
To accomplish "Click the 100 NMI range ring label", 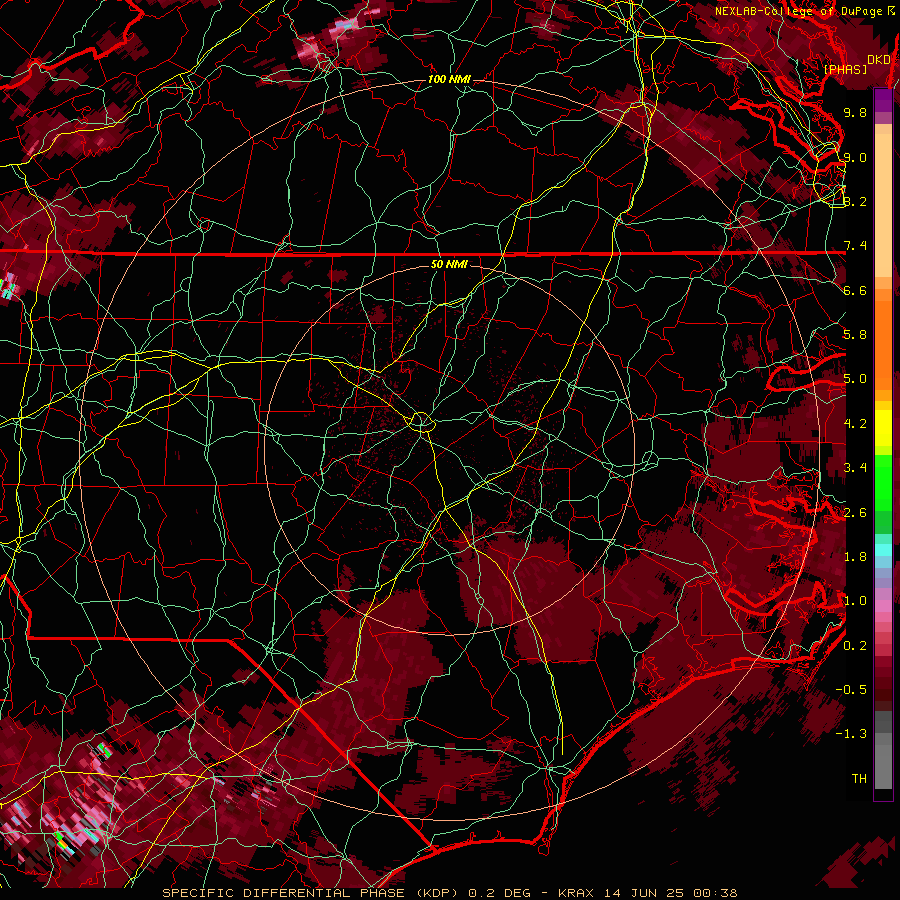I will pyautogui.click(x=449, y=79).
